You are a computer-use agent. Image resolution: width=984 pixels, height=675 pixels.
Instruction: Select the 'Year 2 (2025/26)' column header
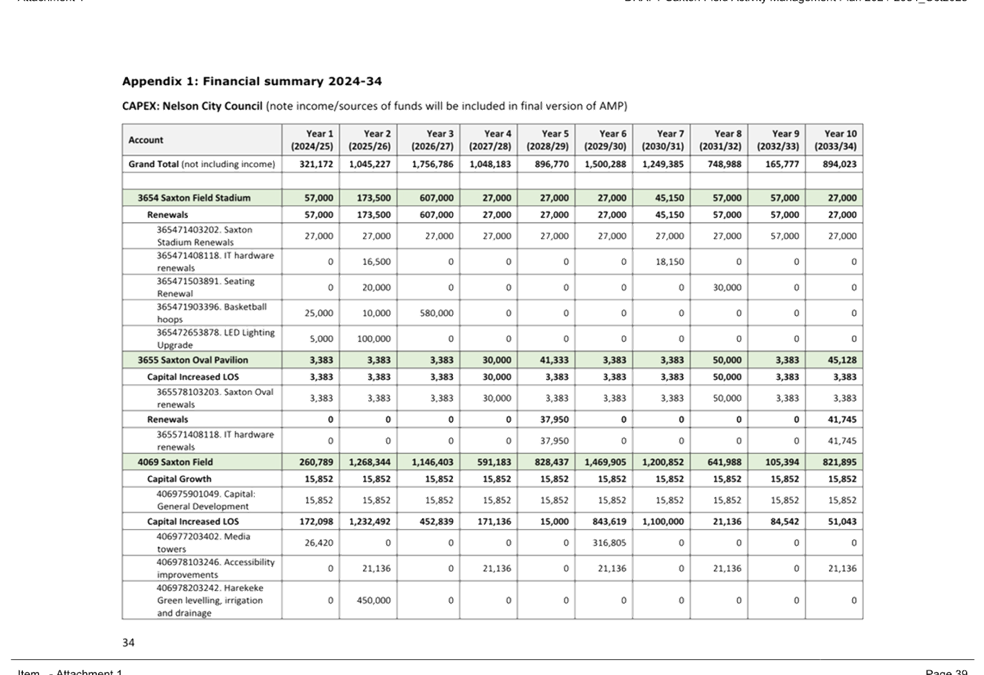pyautogui.click(x=370, y=140)
